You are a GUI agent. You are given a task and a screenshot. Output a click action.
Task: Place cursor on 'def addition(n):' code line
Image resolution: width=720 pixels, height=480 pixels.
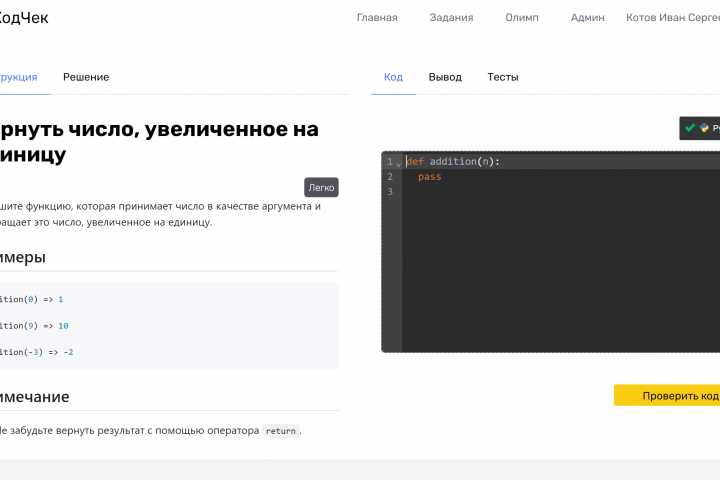pos(453,162)
